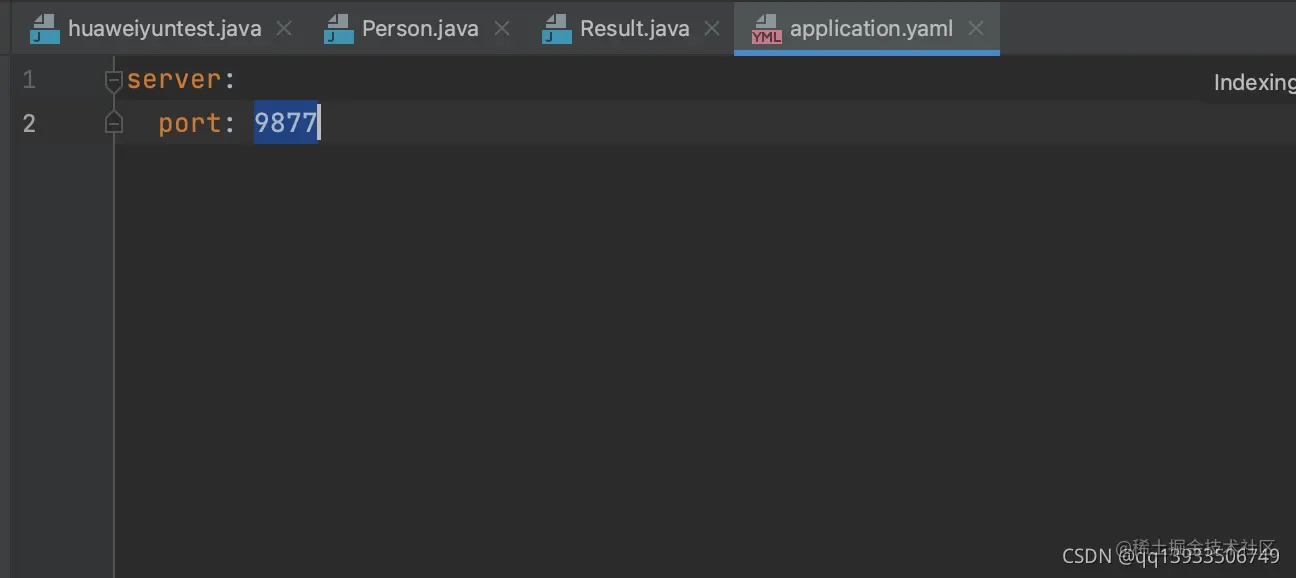The width and height of the screenshot is (1296, 578).
Task: Click line number 2 in the gutter
Action: coord(29,123)
